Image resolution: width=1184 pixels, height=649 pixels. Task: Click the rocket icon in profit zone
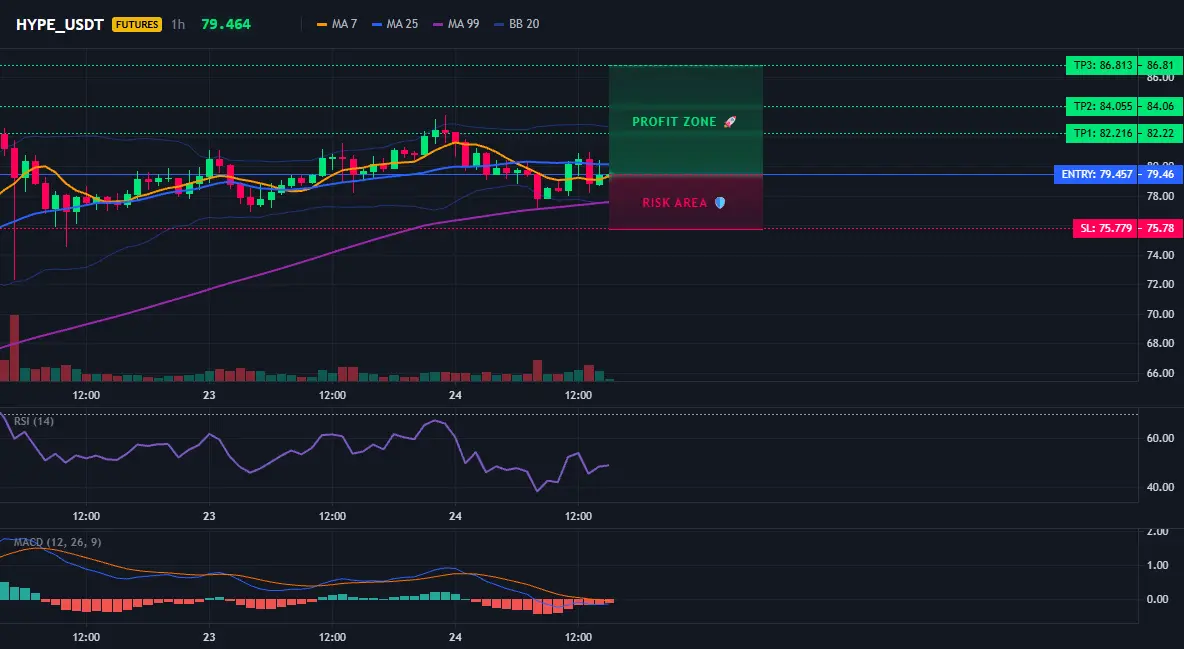[729, 122]
